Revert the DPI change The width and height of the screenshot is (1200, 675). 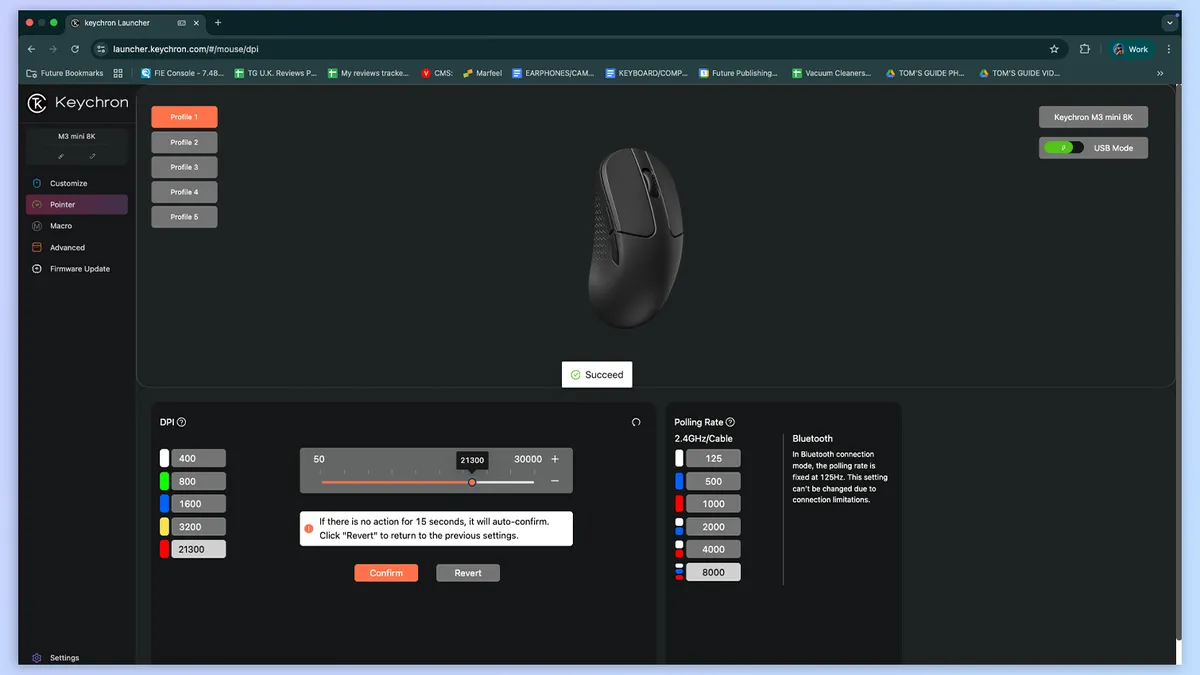[468, 573]
